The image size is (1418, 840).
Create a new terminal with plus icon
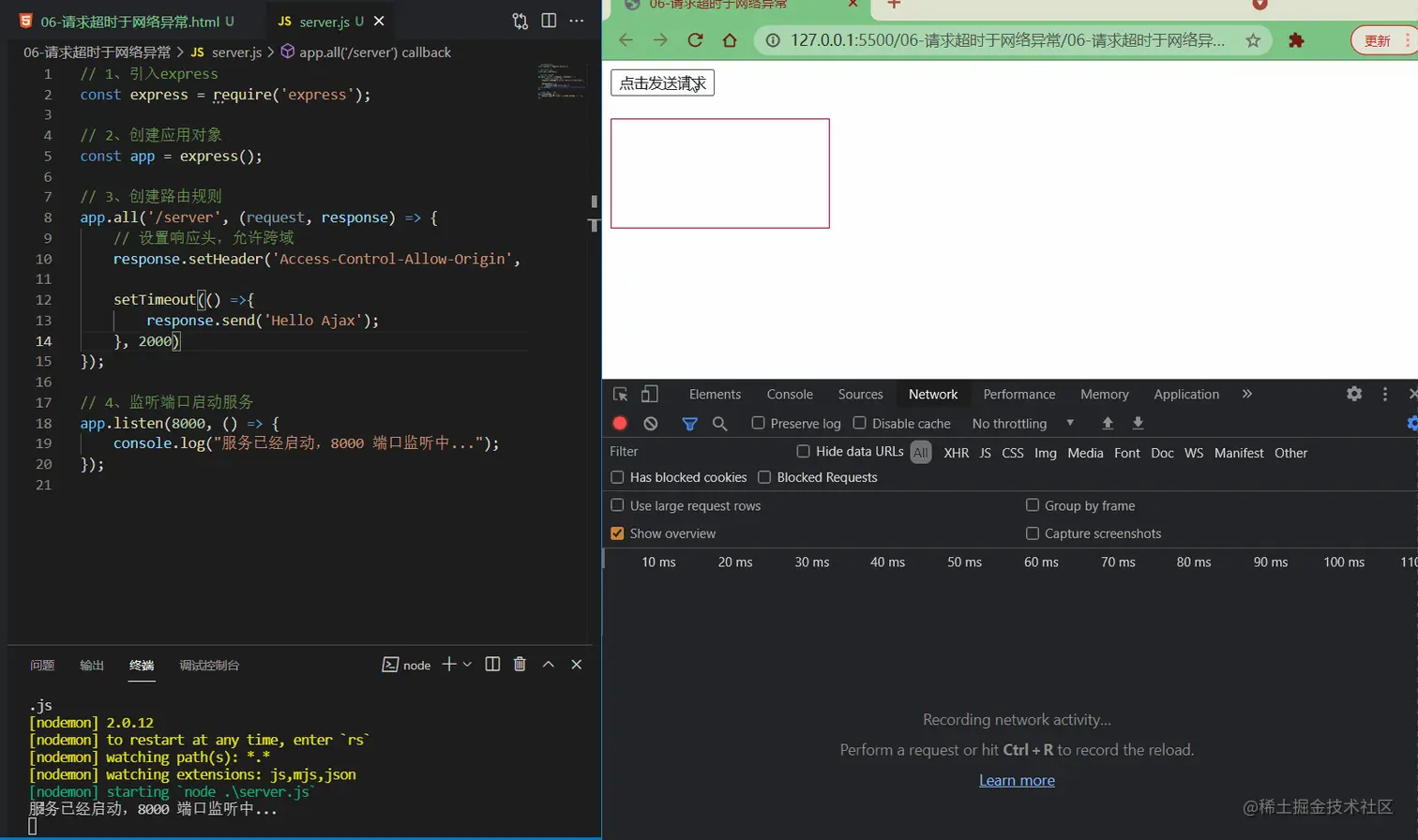point(449,664)
